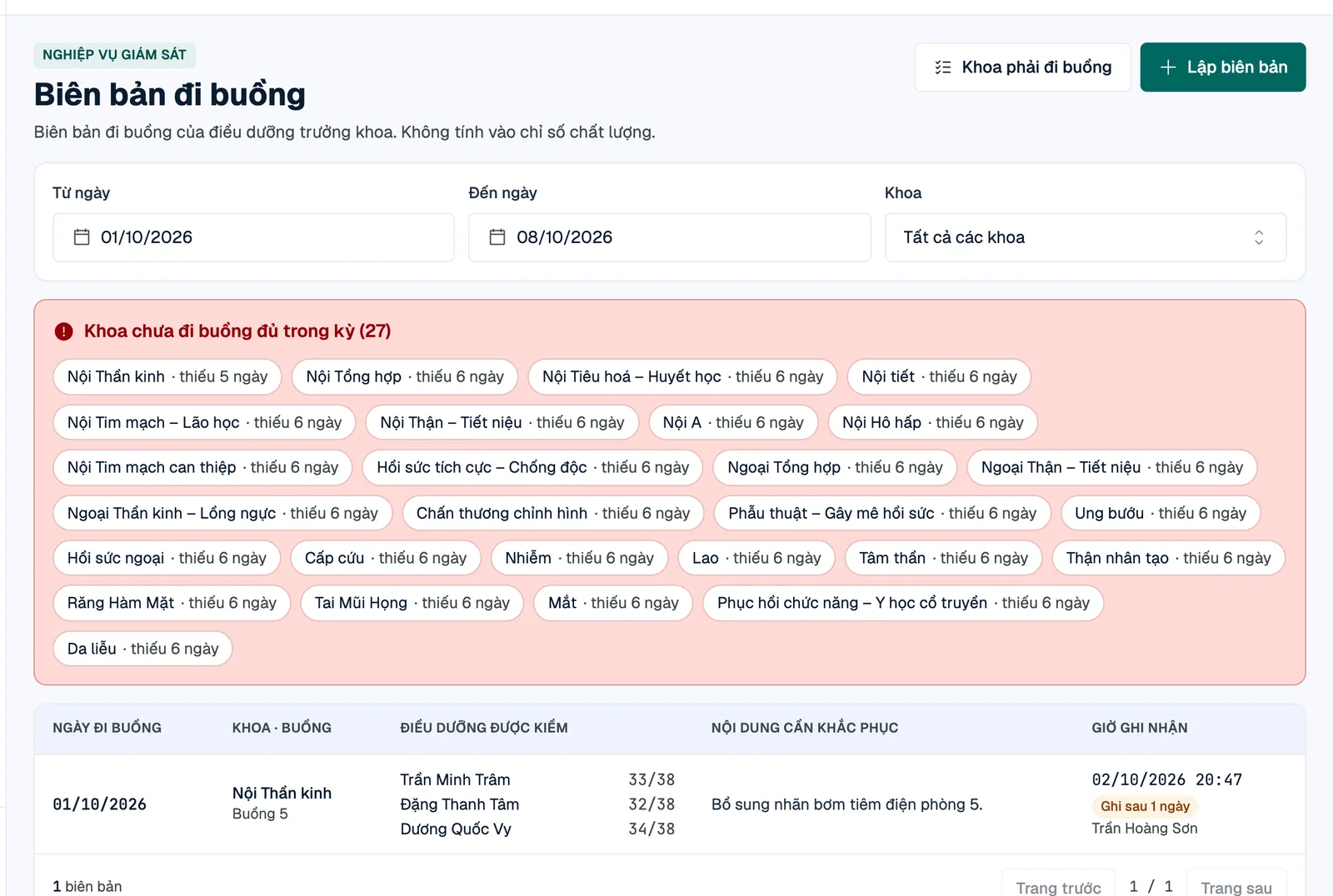Select the Mắt chip
Screen dimensions: 1333x896
(613, 603)
